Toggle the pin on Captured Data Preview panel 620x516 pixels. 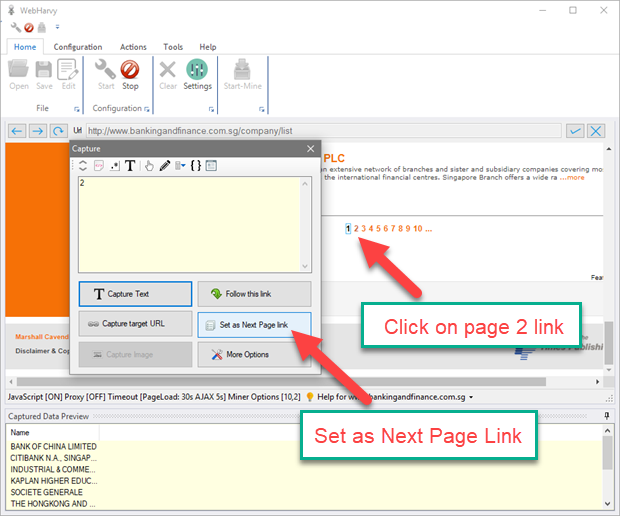coord(608,414)
